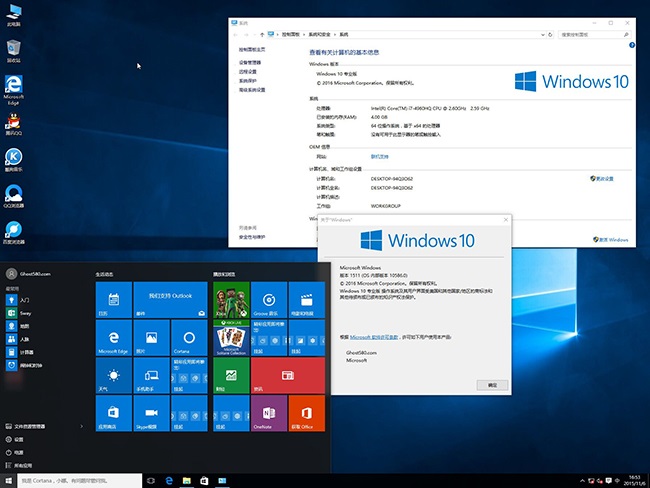
Task: Click the Control Panel breadcrumb
Action: [291, 35]
